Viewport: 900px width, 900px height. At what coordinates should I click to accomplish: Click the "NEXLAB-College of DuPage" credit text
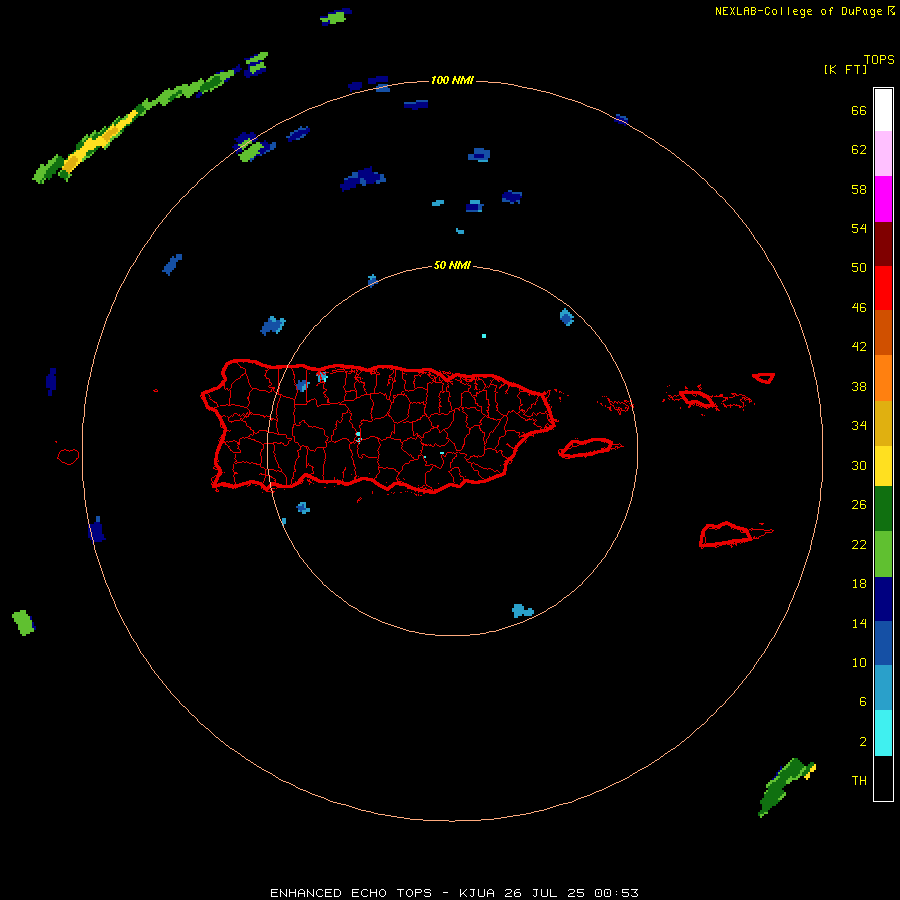(x=798, y=11)
